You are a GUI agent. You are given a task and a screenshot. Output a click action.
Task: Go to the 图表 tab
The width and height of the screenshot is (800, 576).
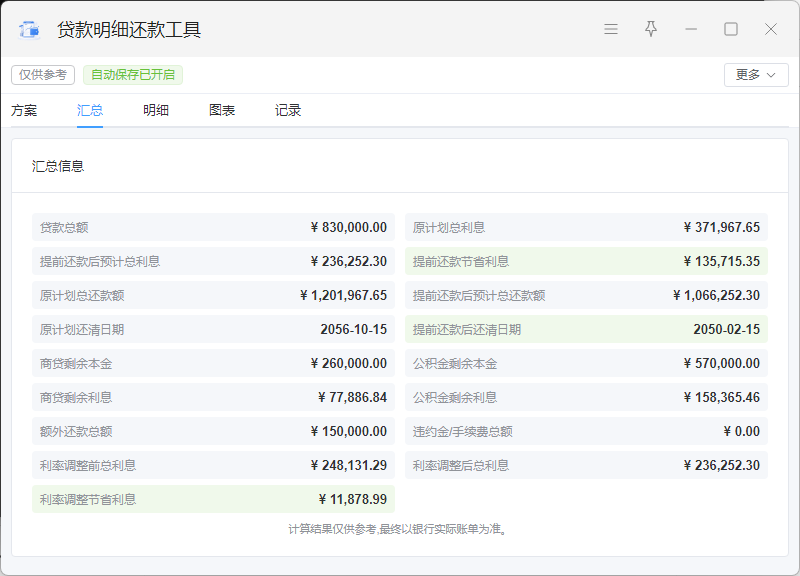click(x=222, y=110)
